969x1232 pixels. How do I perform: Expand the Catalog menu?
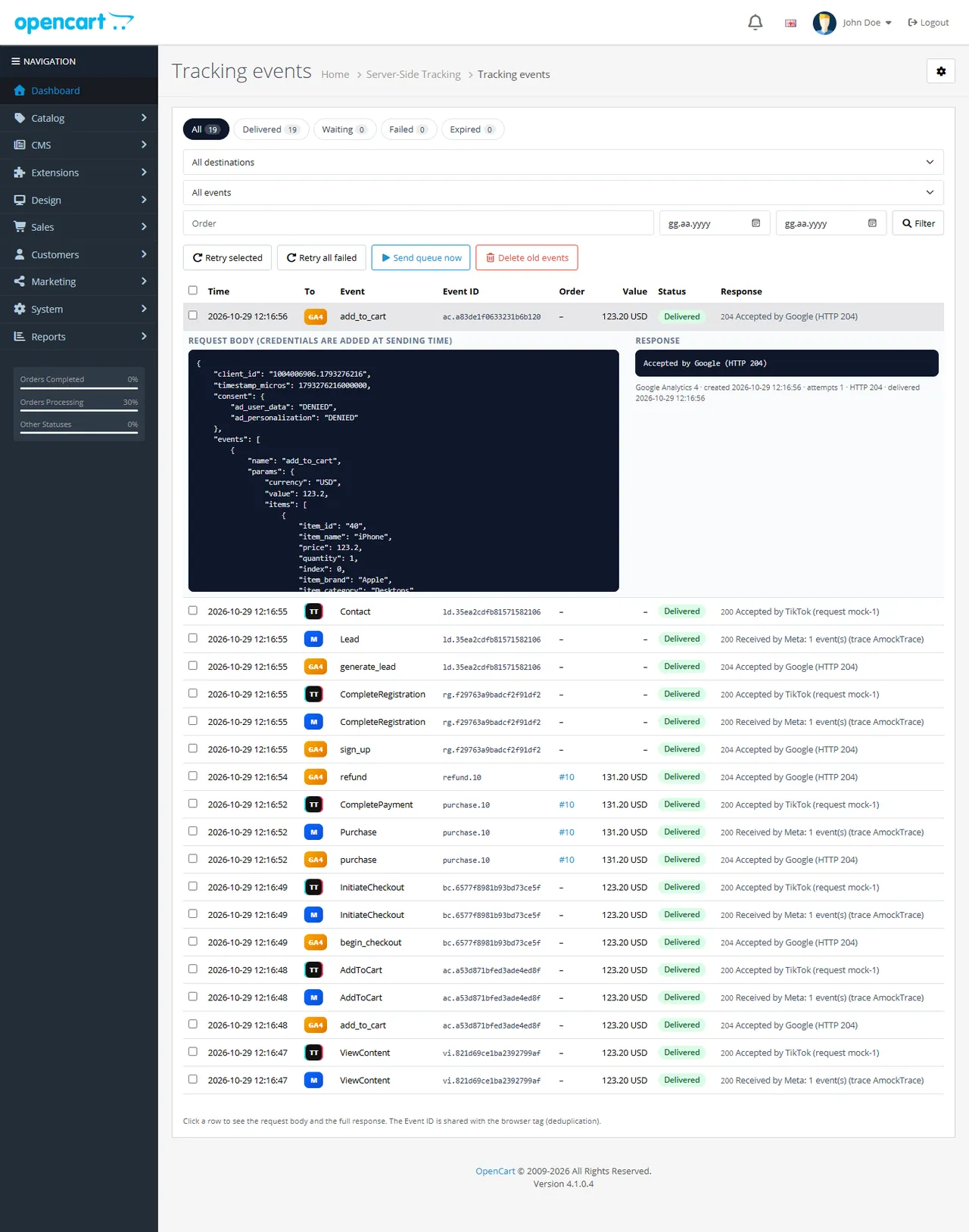(79, 118)
